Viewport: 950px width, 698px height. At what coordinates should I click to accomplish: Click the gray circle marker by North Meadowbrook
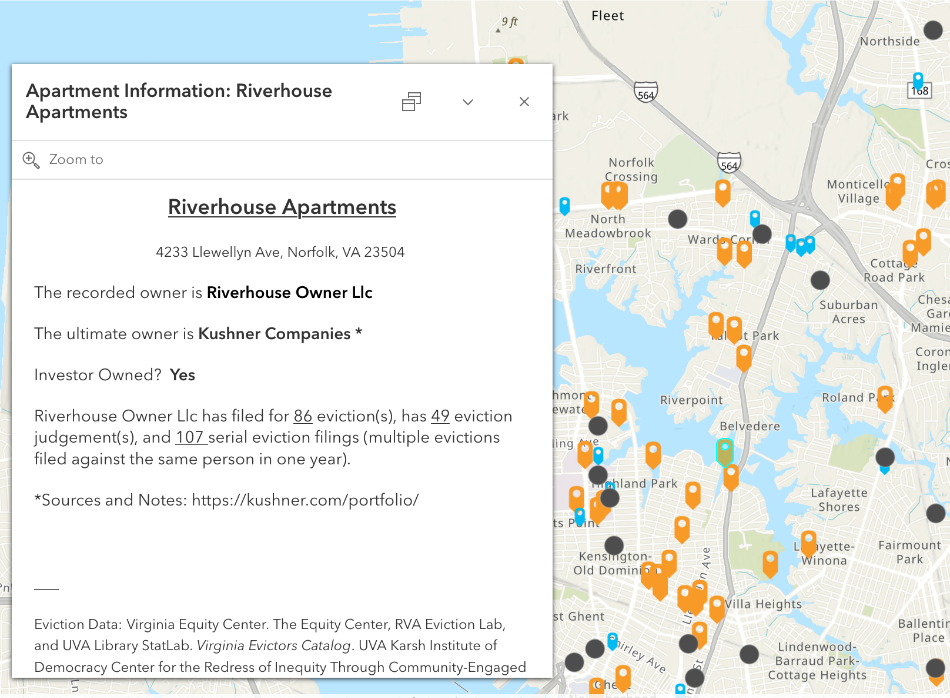click(x=677, y=219)
